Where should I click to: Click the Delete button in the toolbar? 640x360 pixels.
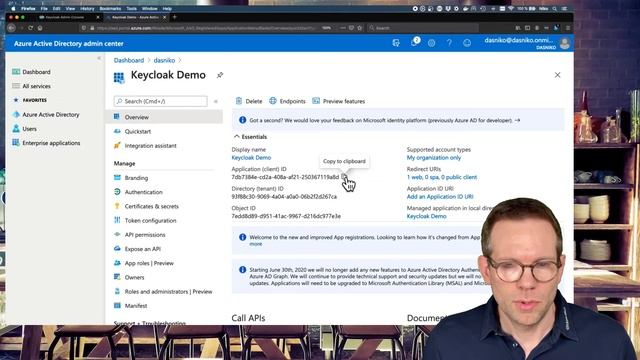[x=249, y=101]
